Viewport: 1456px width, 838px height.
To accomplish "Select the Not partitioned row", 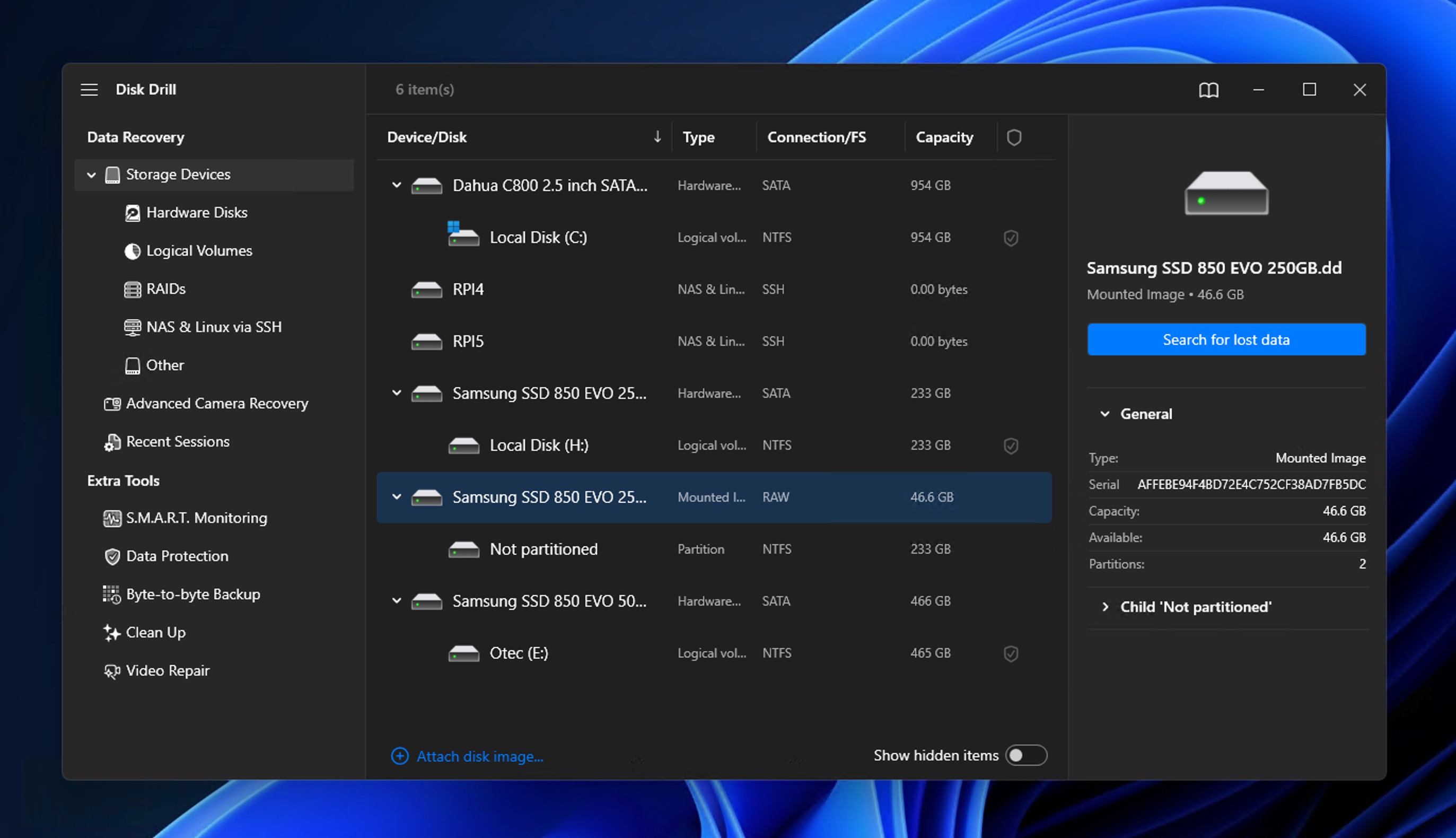I will [714, 549].
